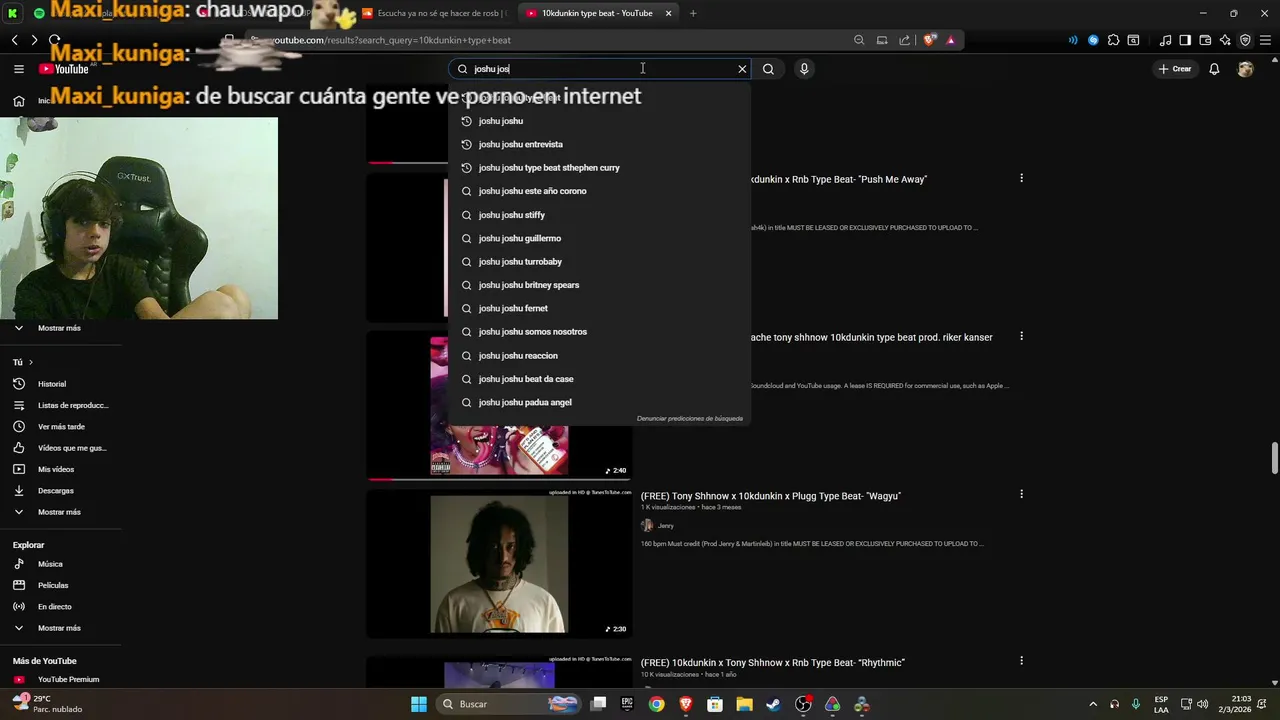Select 'joshu joshu padua angel' suggestion
This screenshot has height=720, width=1280.
tap(598, 402)
